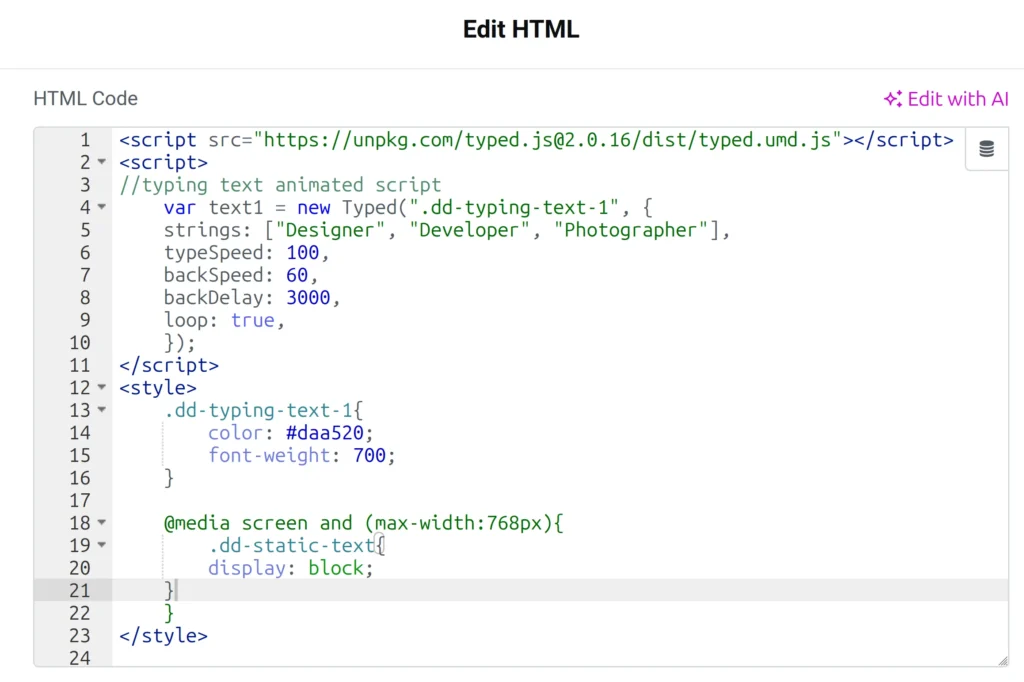
Task: Click the empty line 24 in the editor
Action: pyautogui.click(x=560, y=657)
